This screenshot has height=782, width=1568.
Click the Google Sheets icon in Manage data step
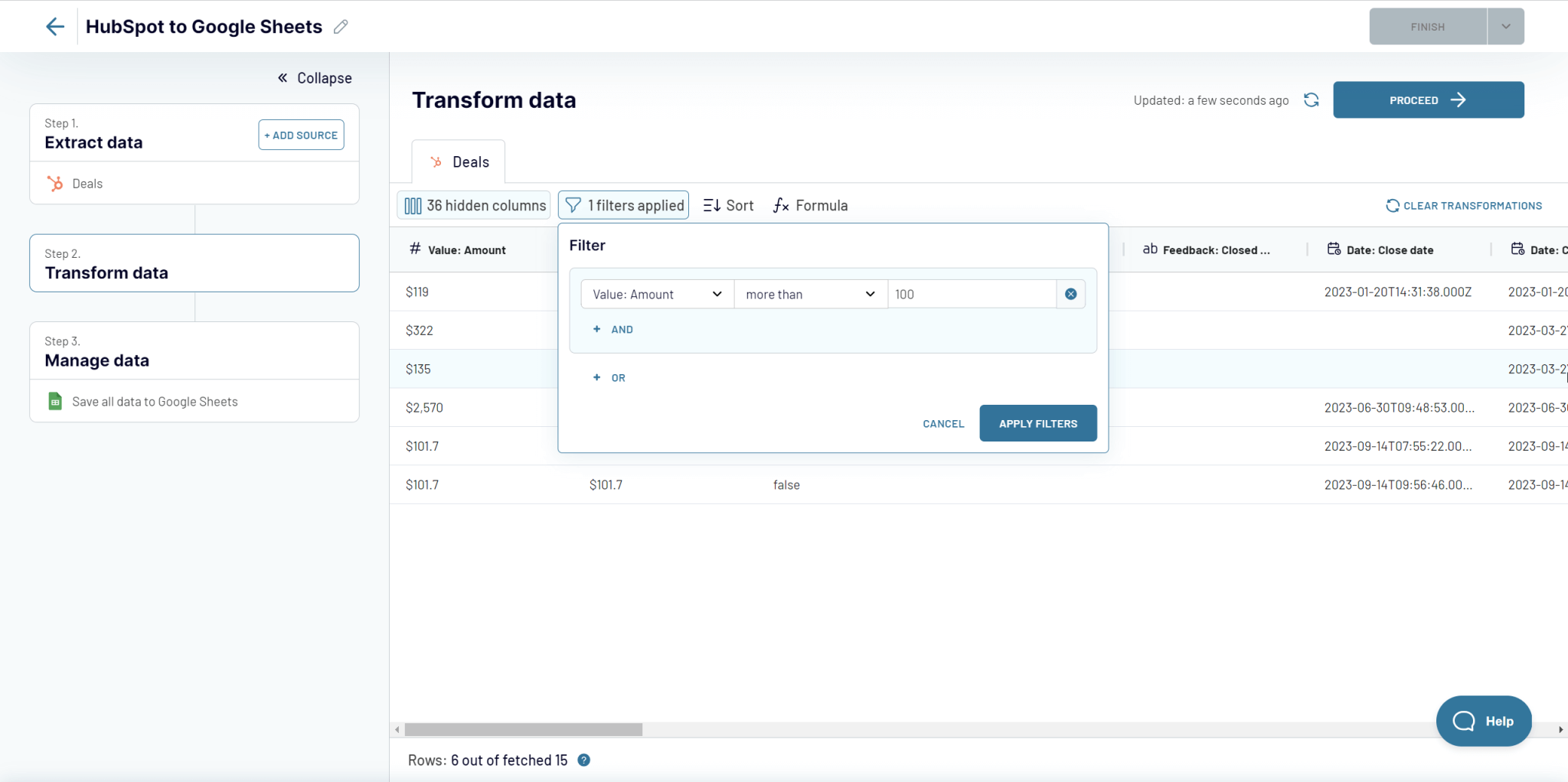point(54,401)
